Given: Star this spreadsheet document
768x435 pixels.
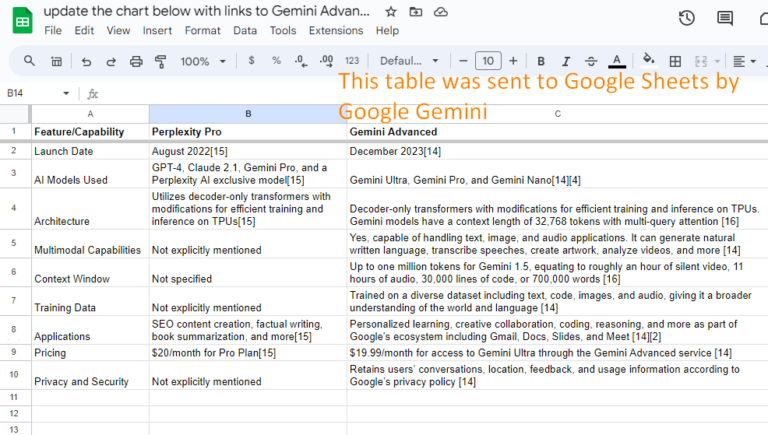Looking at the screenshot, I should (390, 12).
